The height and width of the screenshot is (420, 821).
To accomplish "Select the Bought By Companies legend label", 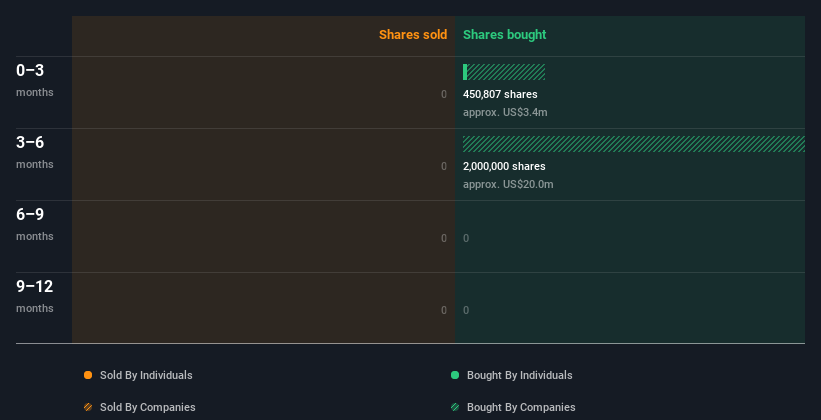I will (521, 407).
